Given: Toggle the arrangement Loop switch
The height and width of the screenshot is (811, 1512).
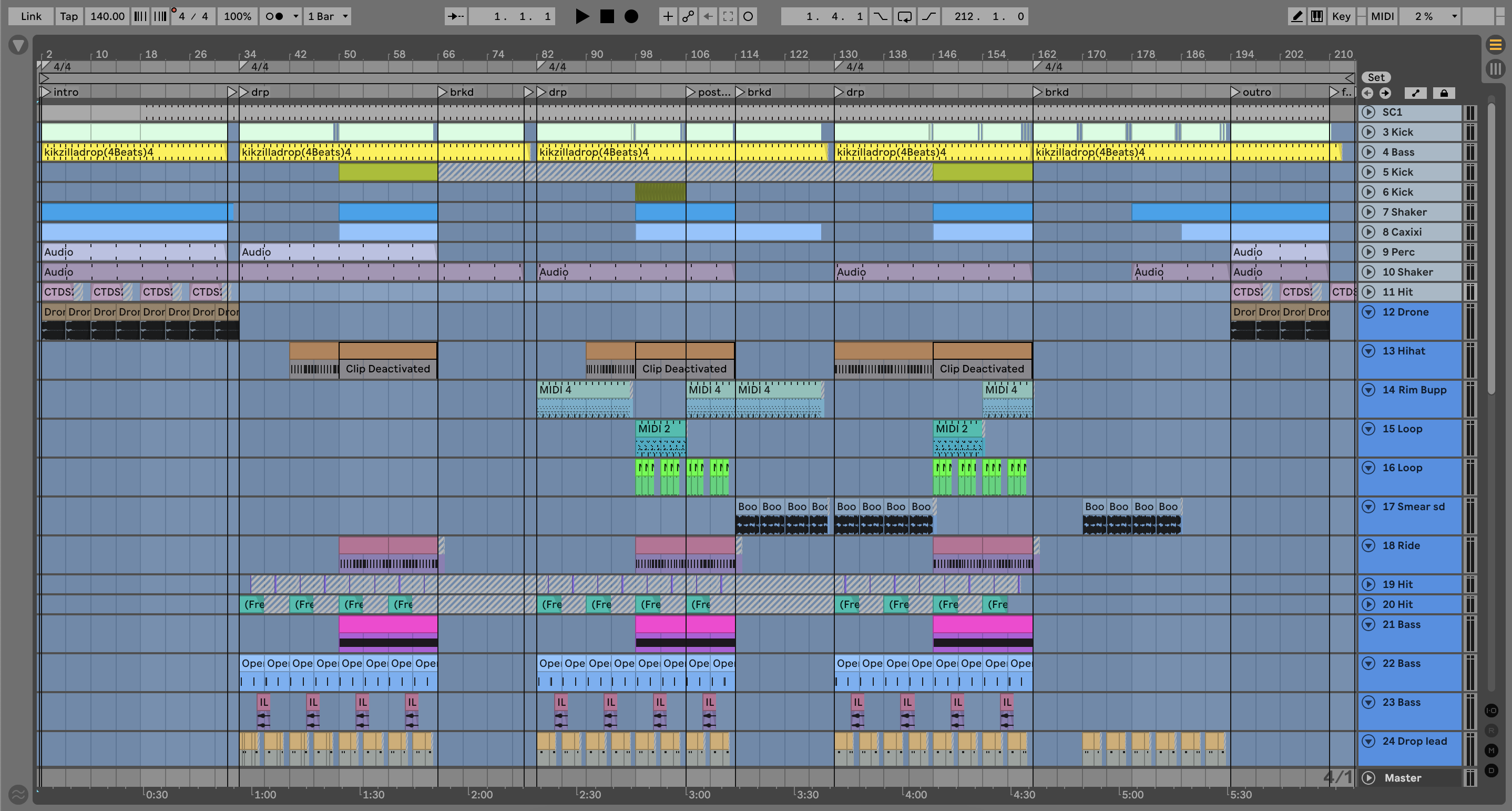Looking at the screenshot, I should (x=904, y=16).
